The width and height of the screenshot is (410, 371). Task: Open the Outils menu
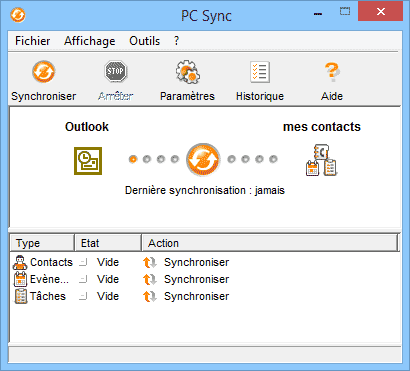coord(145,41)
